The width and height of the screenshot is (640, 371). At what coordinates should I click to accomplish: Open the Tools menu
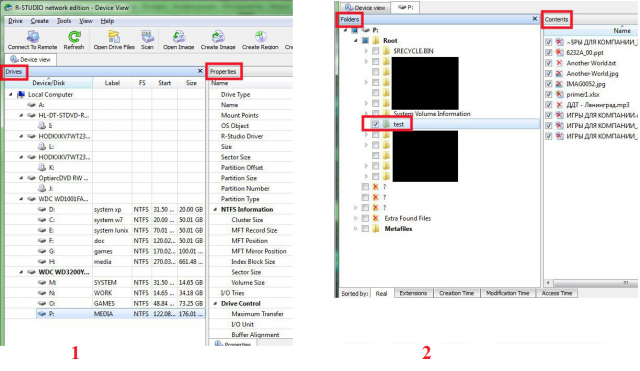click(x=64, y=21)
